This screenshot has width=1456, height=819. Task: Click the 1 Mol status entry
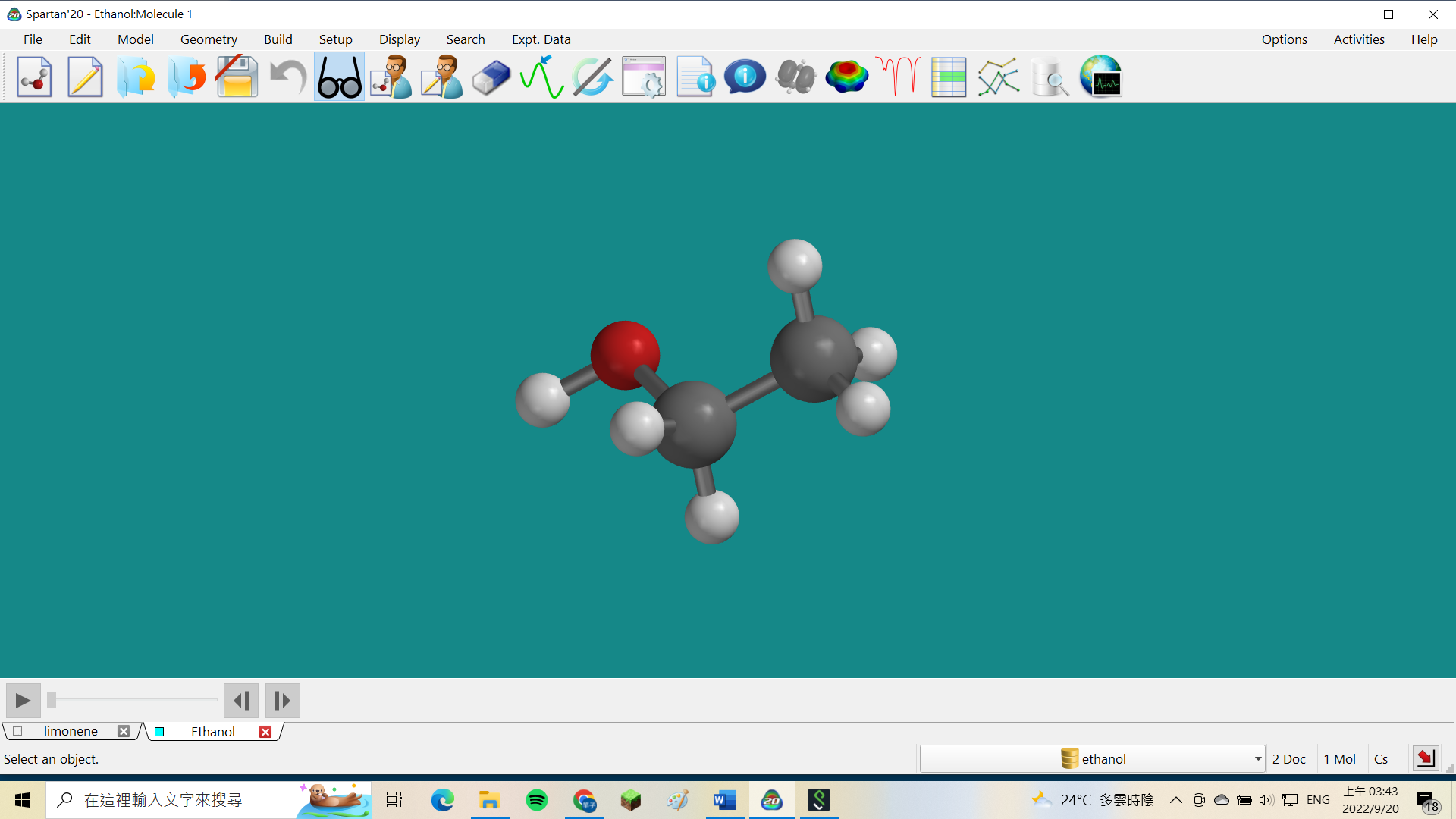point(1340,759)
